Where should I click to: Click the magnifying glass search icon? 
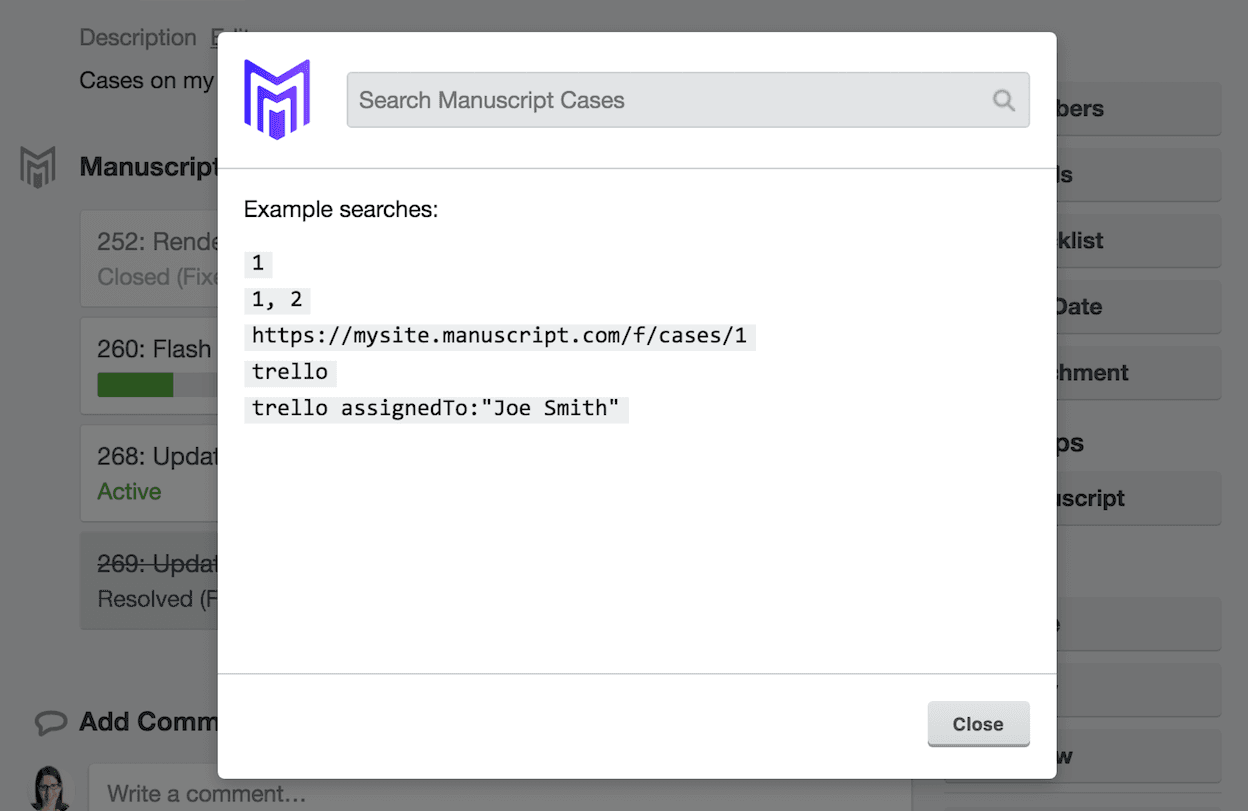coord(1003,100)
